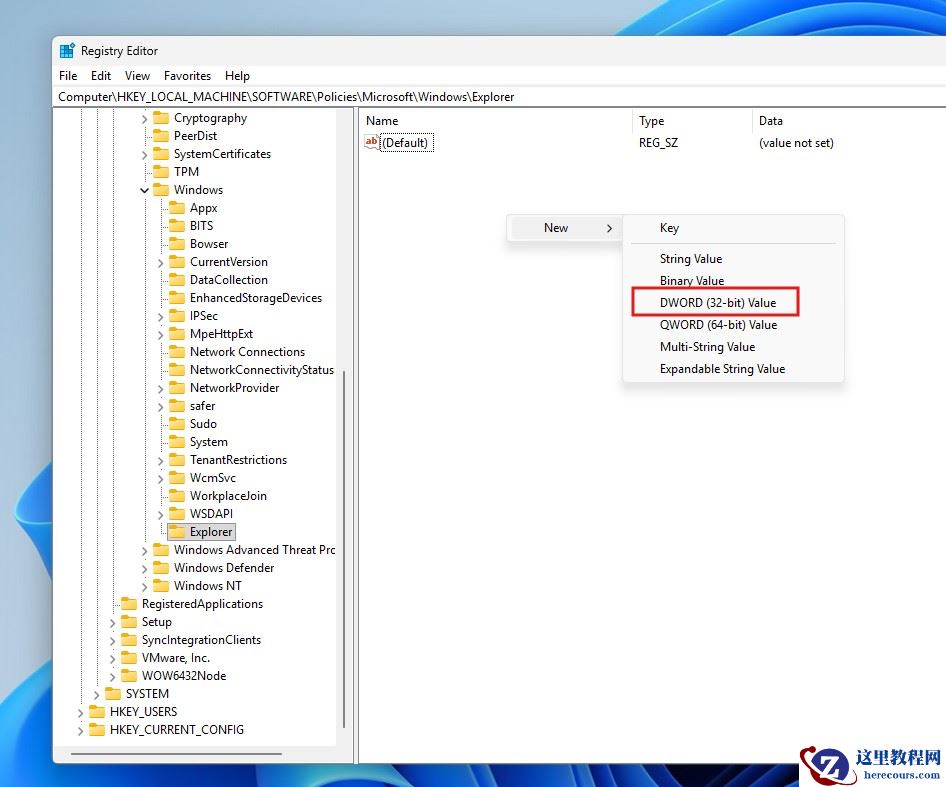Select the (Default) REG_SZ value icon
This screenshot has height=787, width=946.
click(x=371, y=142)
